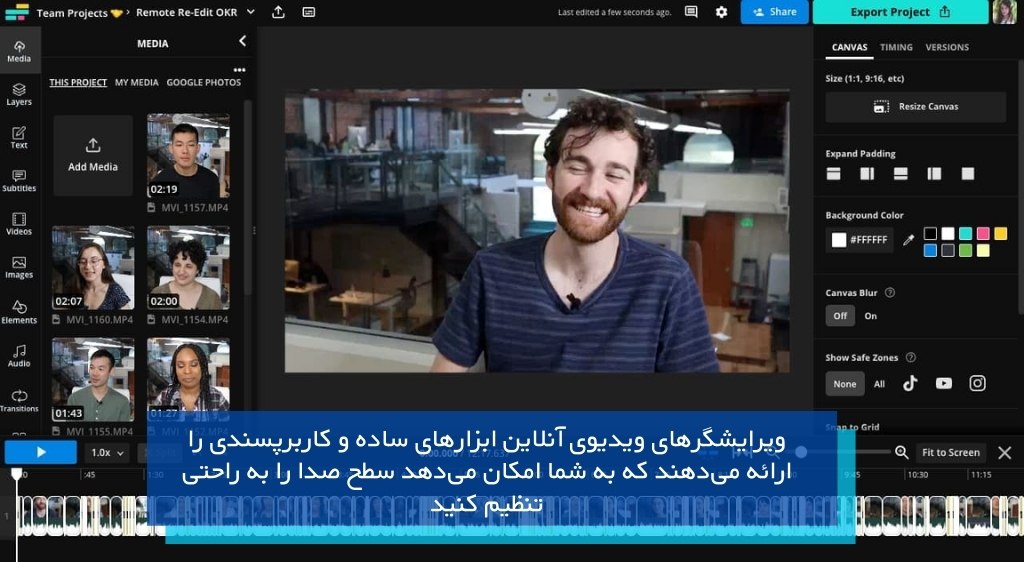Select the last Expand Padding option
Image resolution: width=1024 pixels, height=562 pixels.
point(968,174)
